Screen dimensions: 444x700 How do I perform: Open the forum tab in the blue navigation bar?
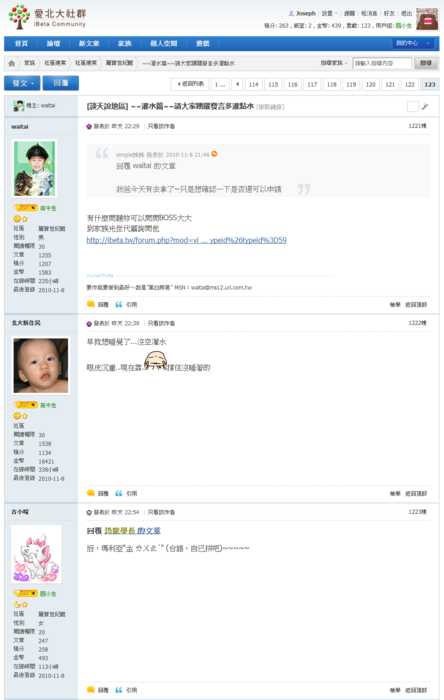[53, 43]
